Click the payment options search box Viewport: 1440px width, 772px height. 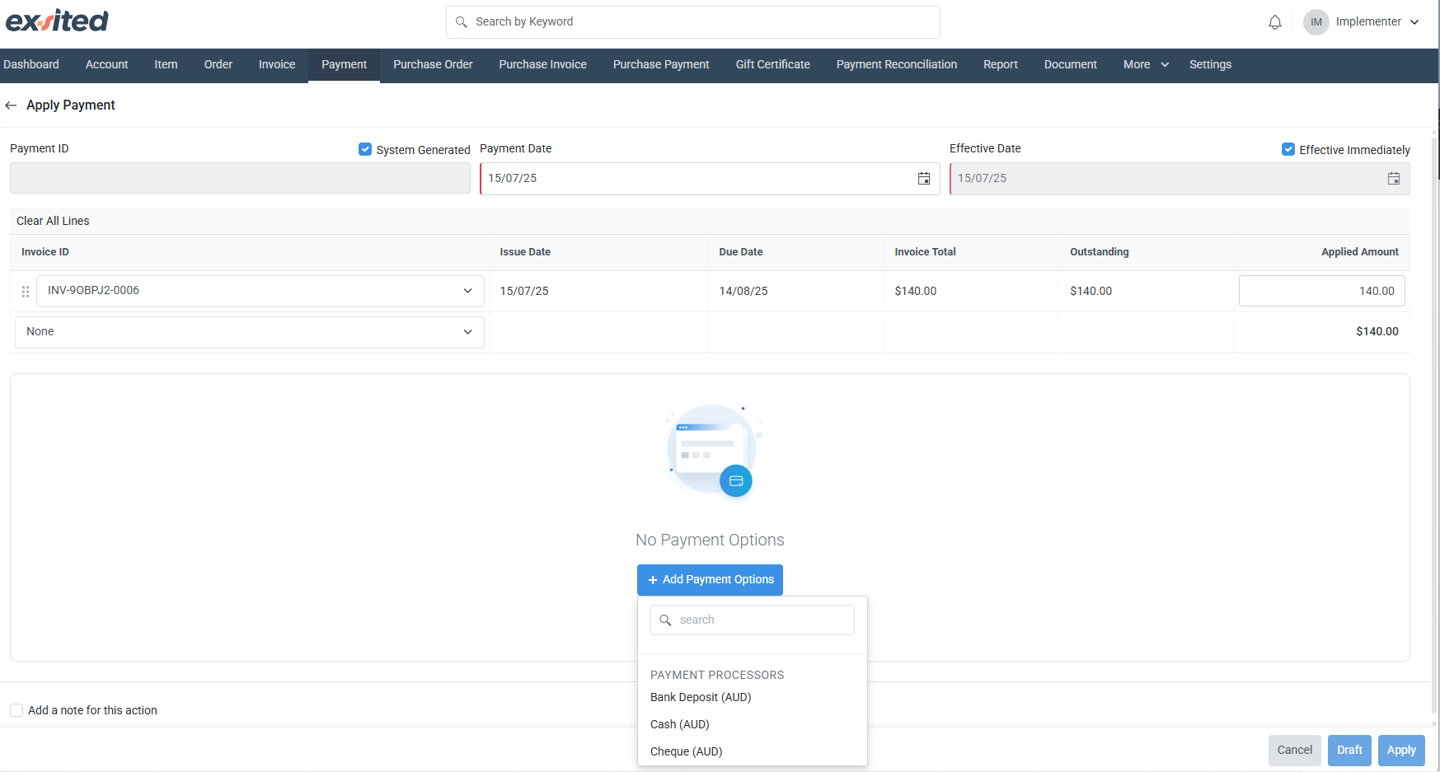[x=752, y=620]
